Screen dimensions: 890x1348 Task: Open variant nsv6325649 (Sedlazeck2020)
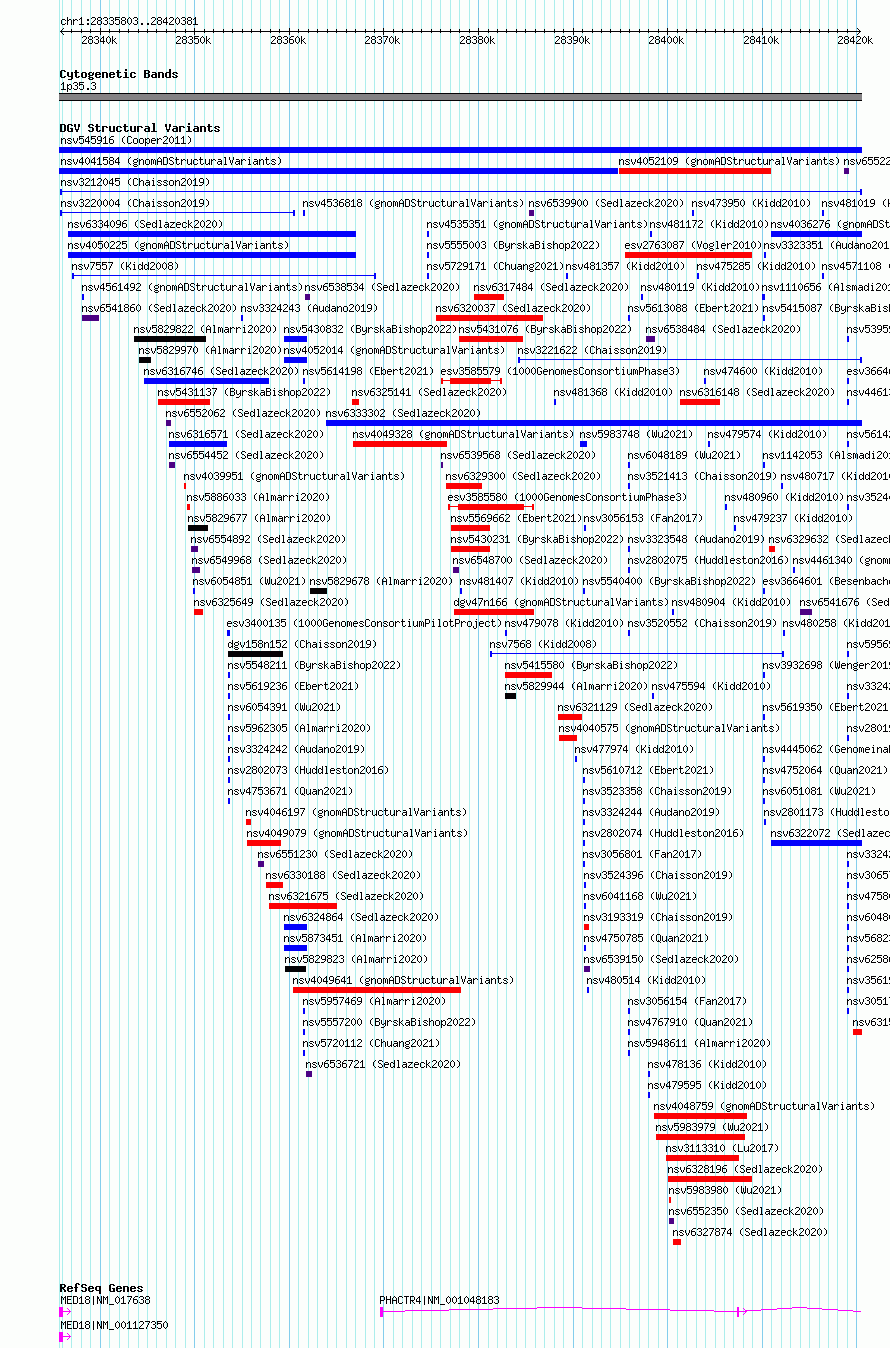272,602
